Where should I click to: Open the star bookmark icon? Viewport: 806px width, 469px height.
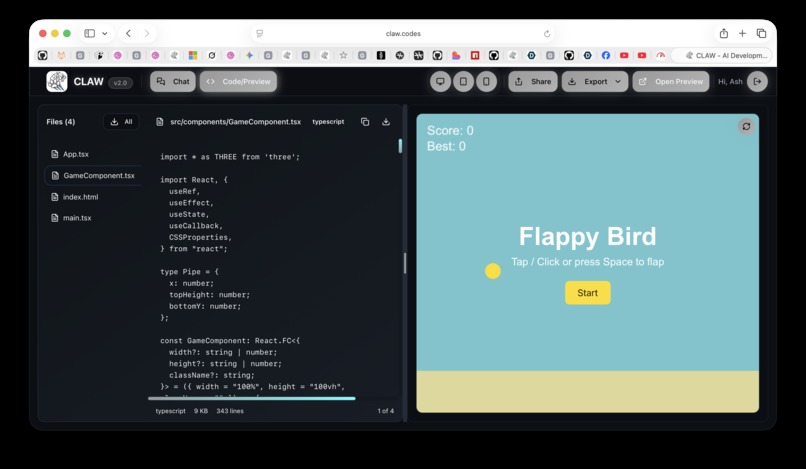coord(343,56)
